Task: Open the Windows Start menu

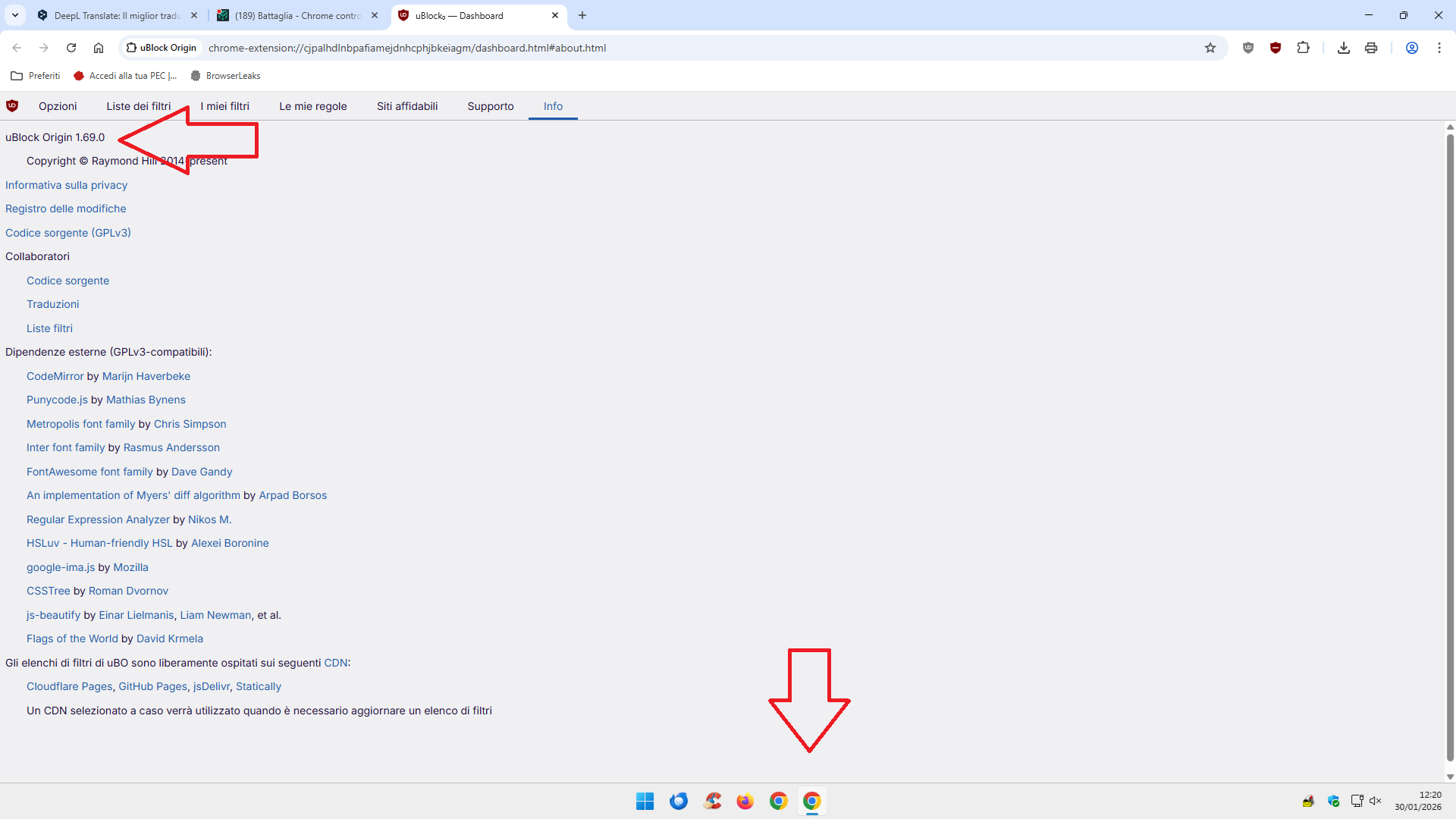Action: pos(645,801)
